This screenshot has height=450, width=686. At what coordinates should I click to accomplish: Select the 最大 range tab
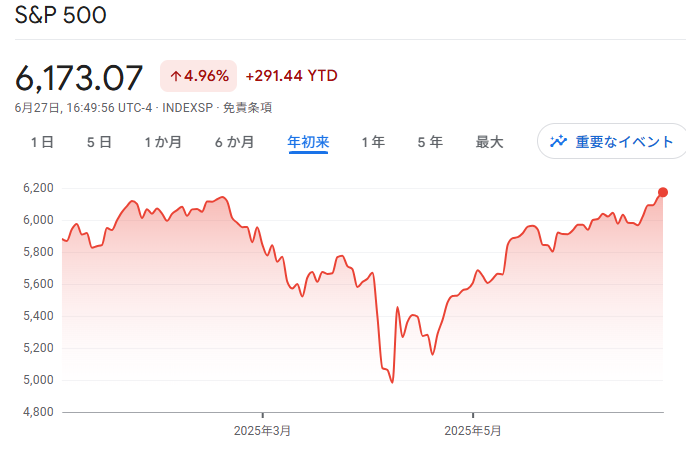point(489,142)
